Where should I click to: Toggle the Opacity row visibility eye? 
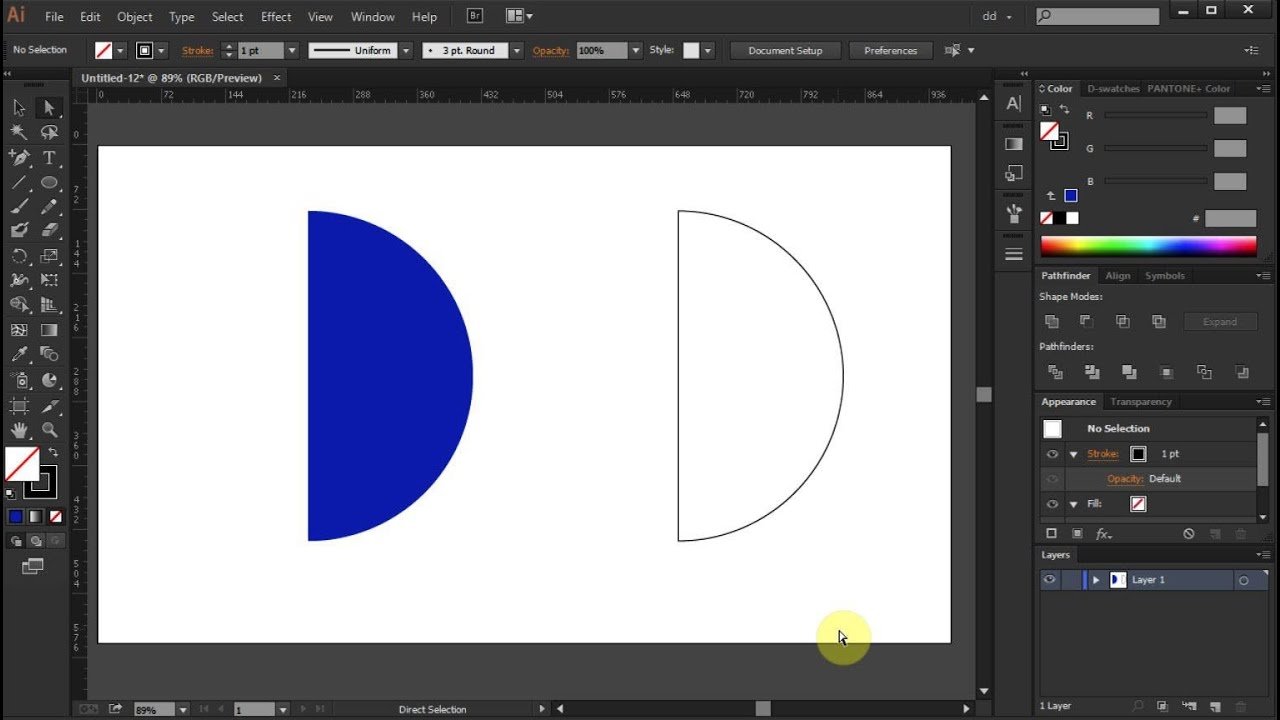1052,479
